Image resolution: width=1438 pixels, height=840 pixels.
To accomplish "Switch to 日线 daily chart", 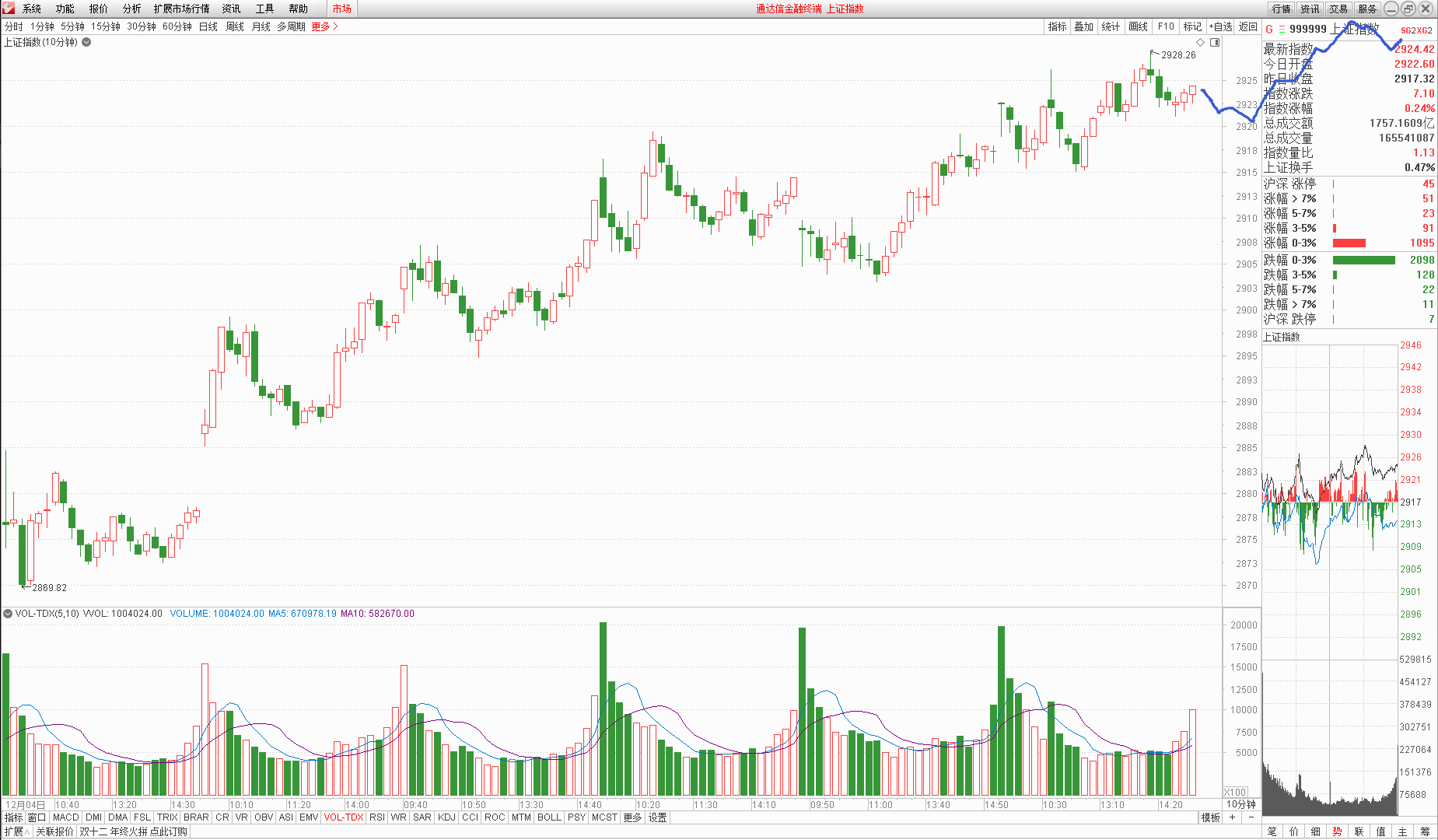I will coord(208,26).
